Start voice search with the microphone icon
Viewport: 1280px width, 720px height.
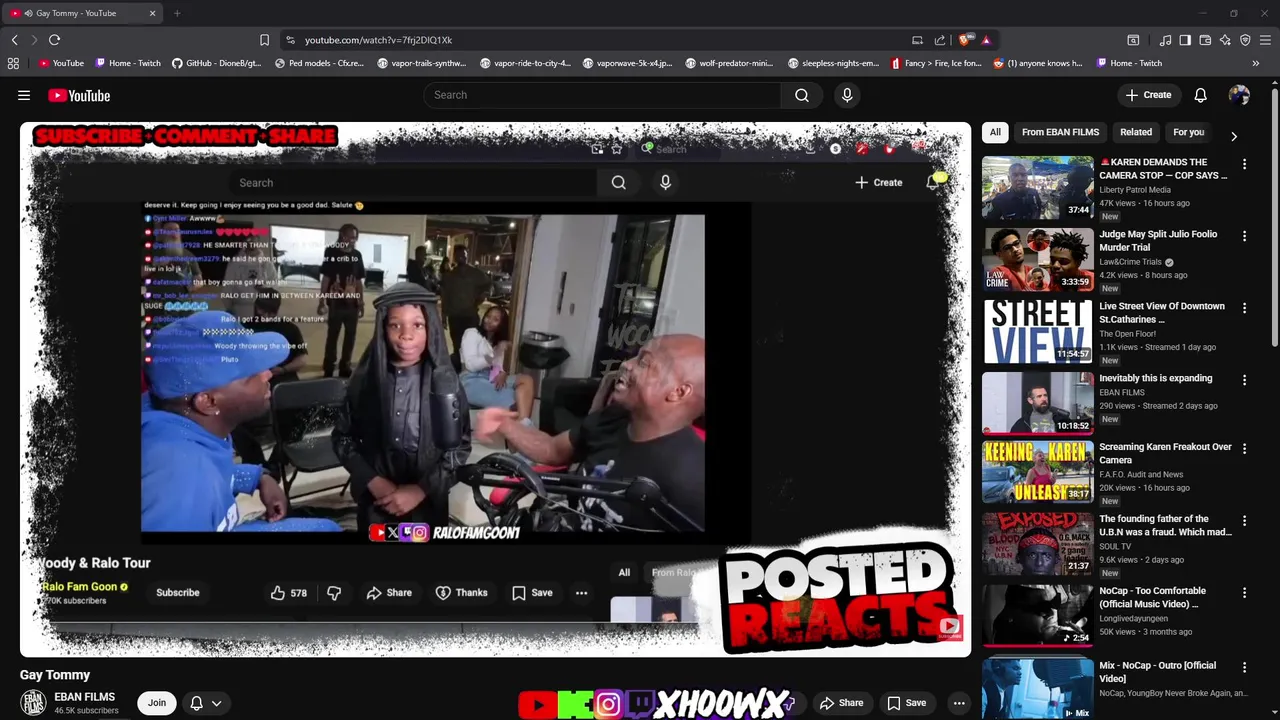847,95
